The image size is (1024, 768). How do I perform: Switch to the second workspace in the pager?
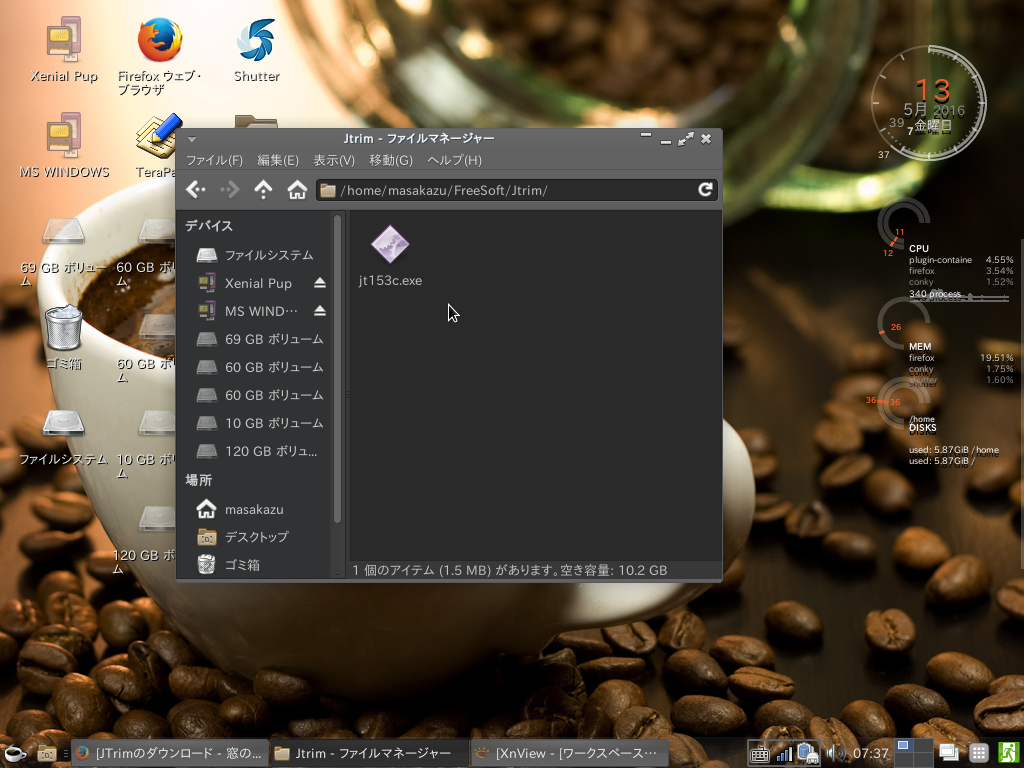pos(925,745)
